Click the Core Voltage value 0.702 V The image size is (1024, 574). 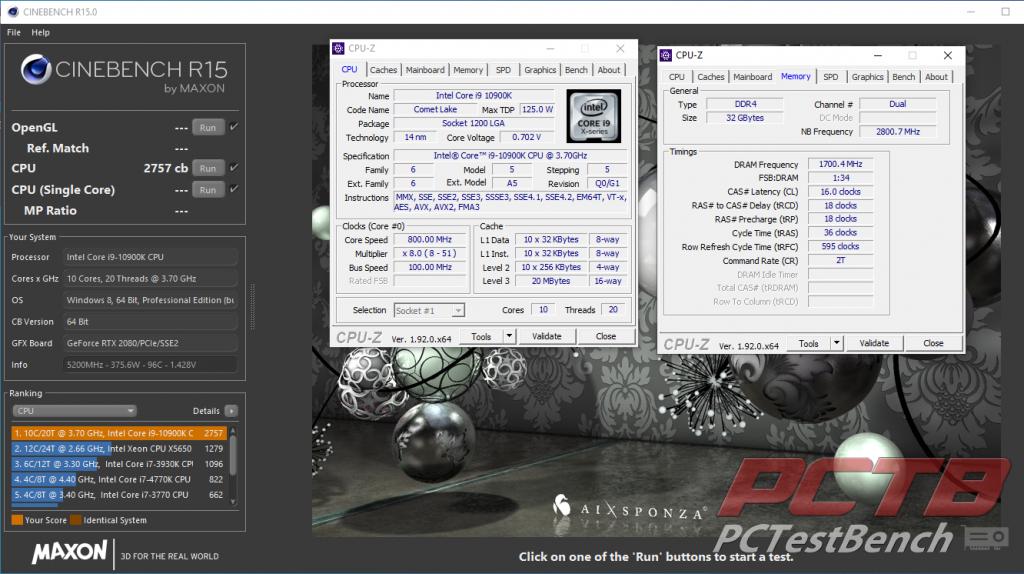tap(526, 137)
